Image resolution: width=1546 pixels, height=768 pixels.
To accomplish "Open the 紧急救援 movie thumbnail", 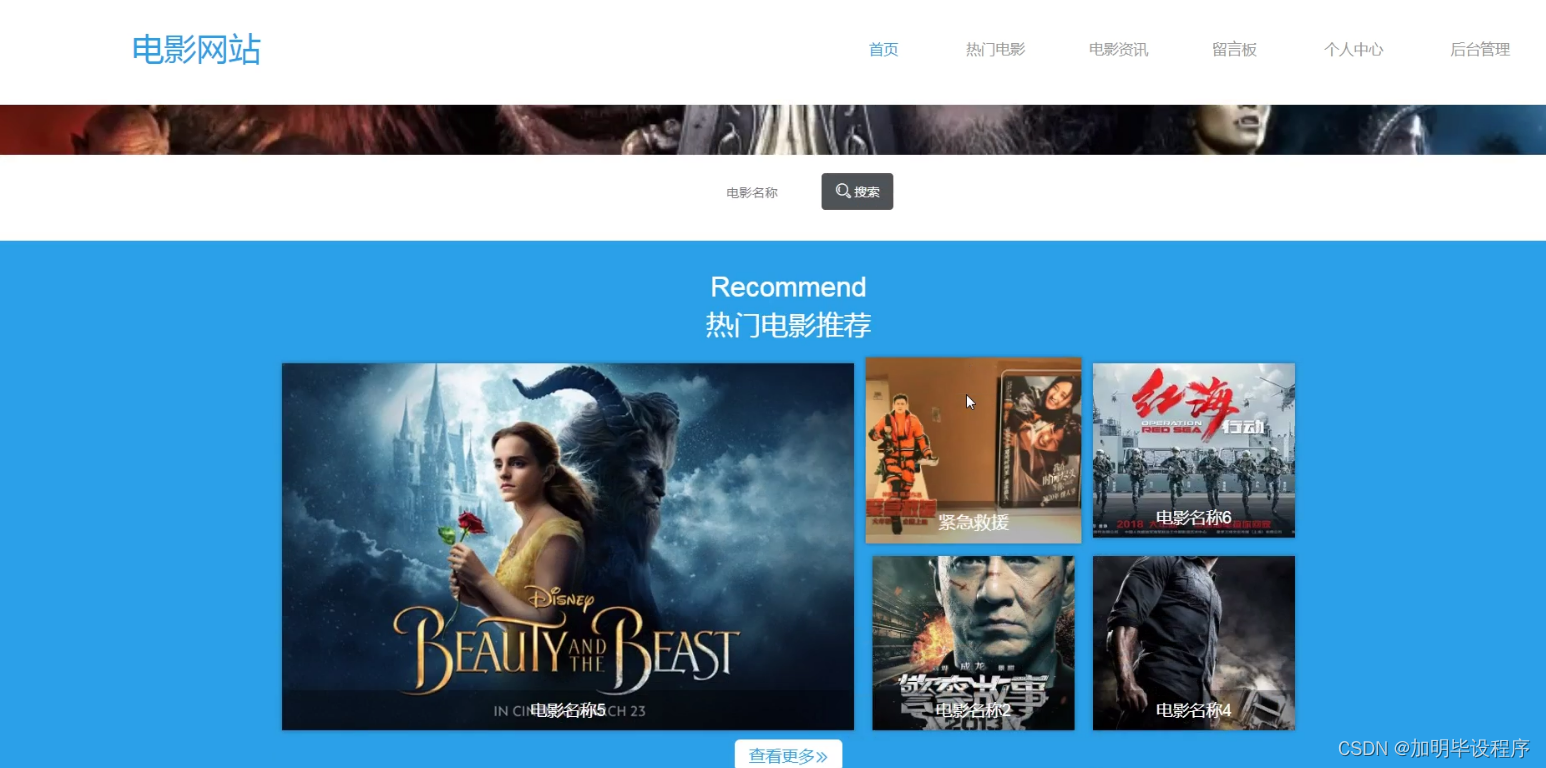I will (973, 450).
